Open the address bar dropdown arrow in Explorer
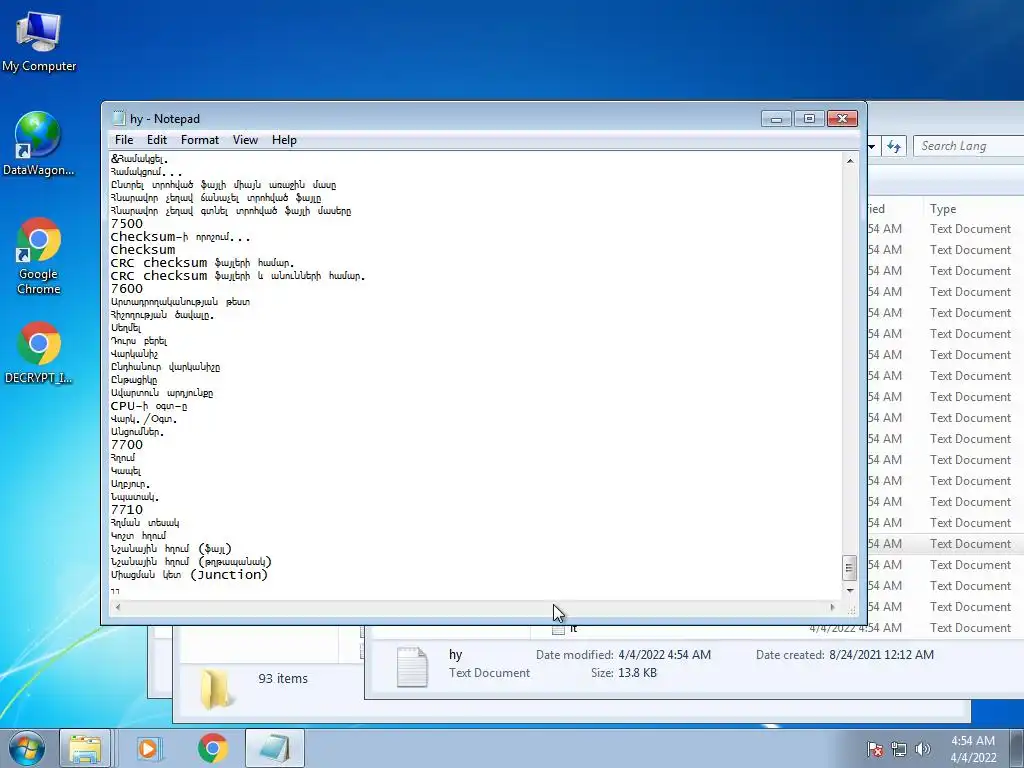This screenshot has width=1024, height=768. (x=872, y=146)
